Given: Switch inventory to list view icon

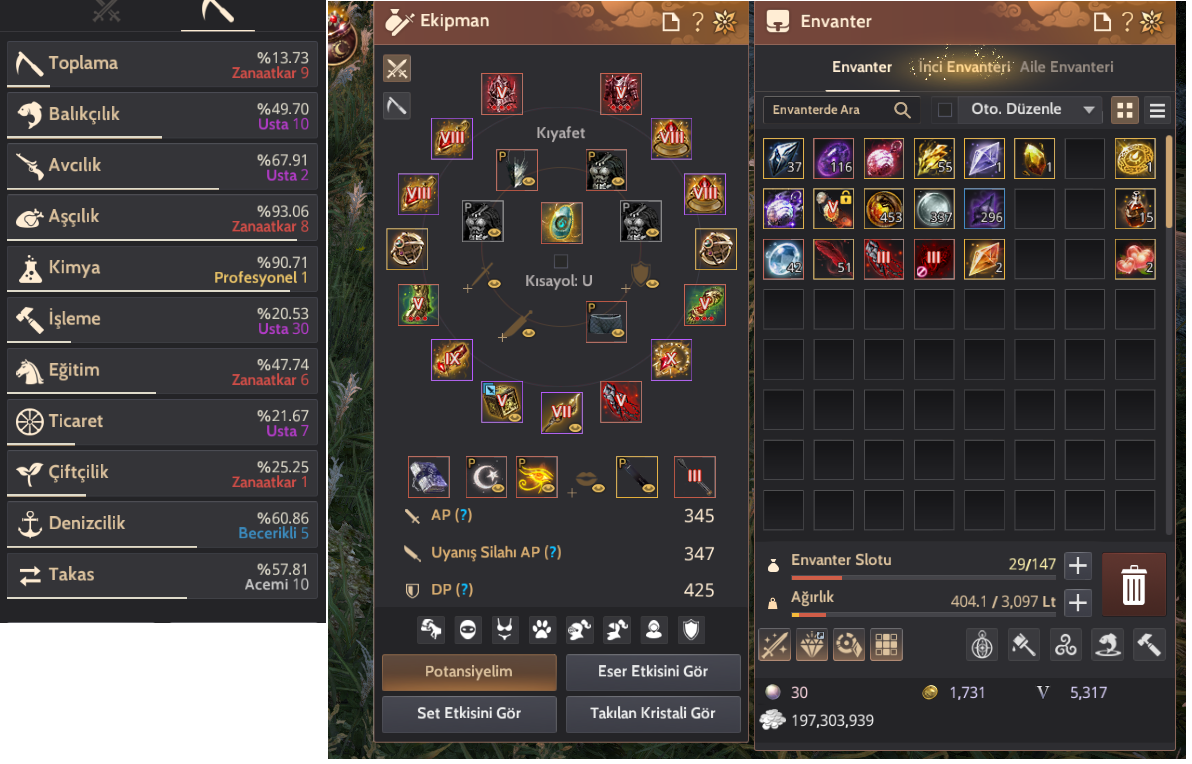Looking at the screenshot, I should 1157,111.
